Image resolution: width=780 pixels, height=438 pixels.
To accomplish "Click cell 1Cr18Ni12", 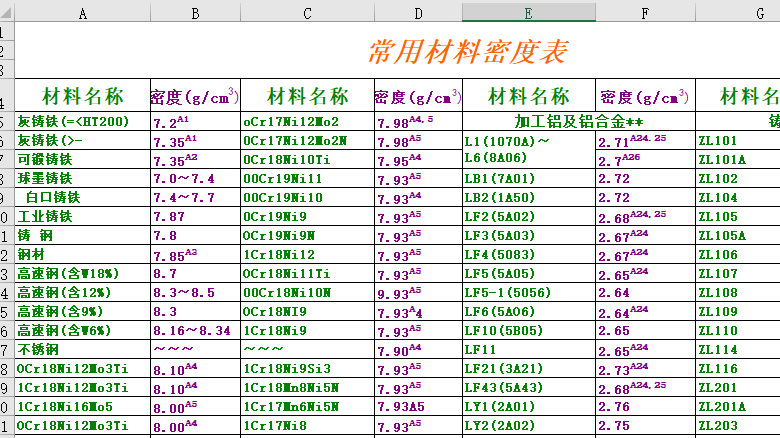I will pos(307,254).
